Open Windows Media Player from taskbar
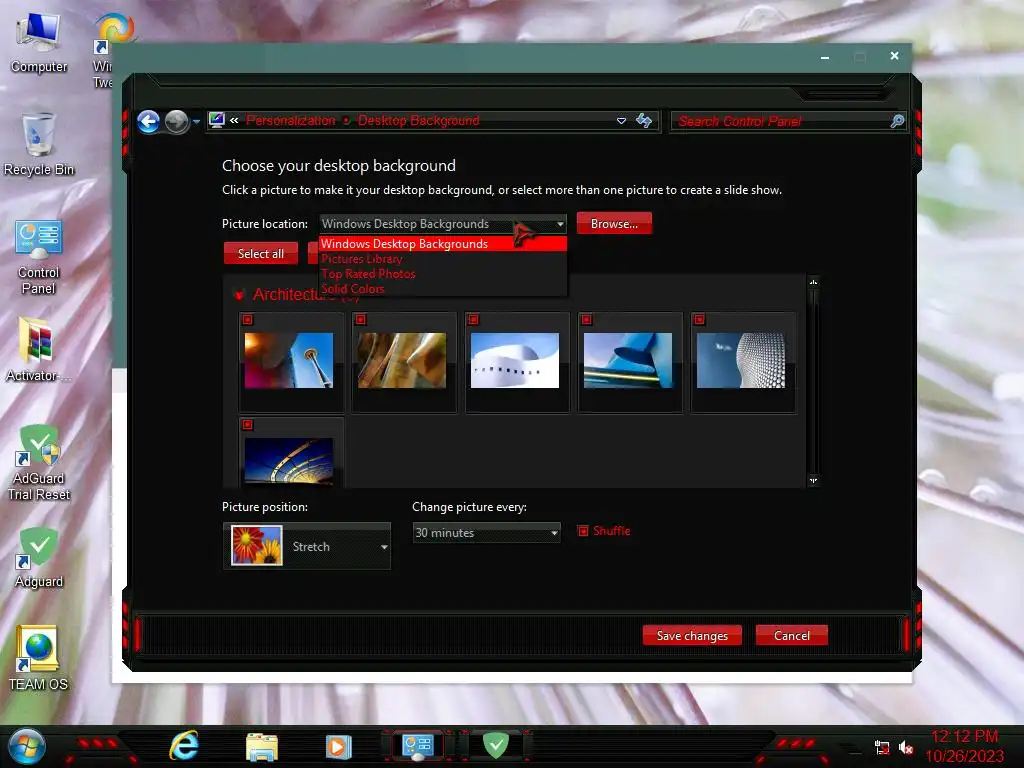 [x=339, y=746]
